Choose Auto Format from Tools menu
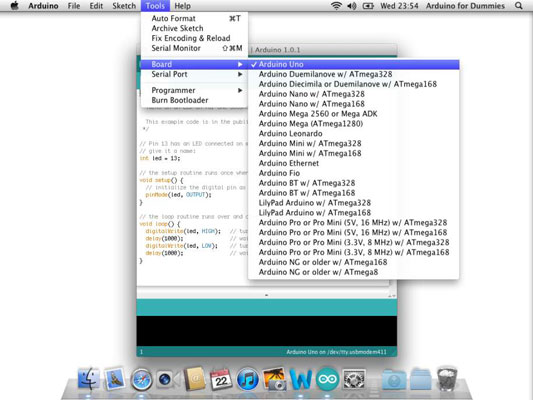This screenshot has width=533, height=400. point(194,18)
